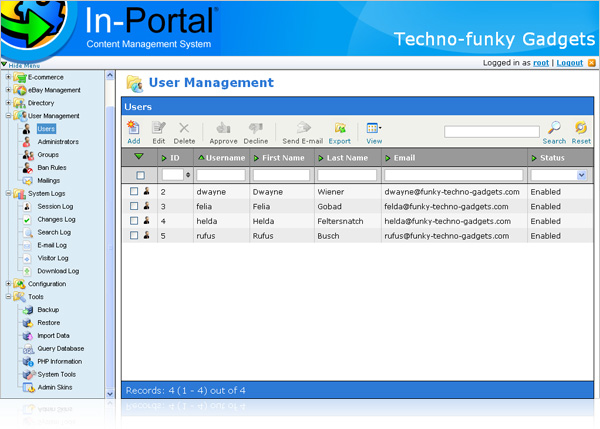Open Query Database under Tools

[60, 349]
